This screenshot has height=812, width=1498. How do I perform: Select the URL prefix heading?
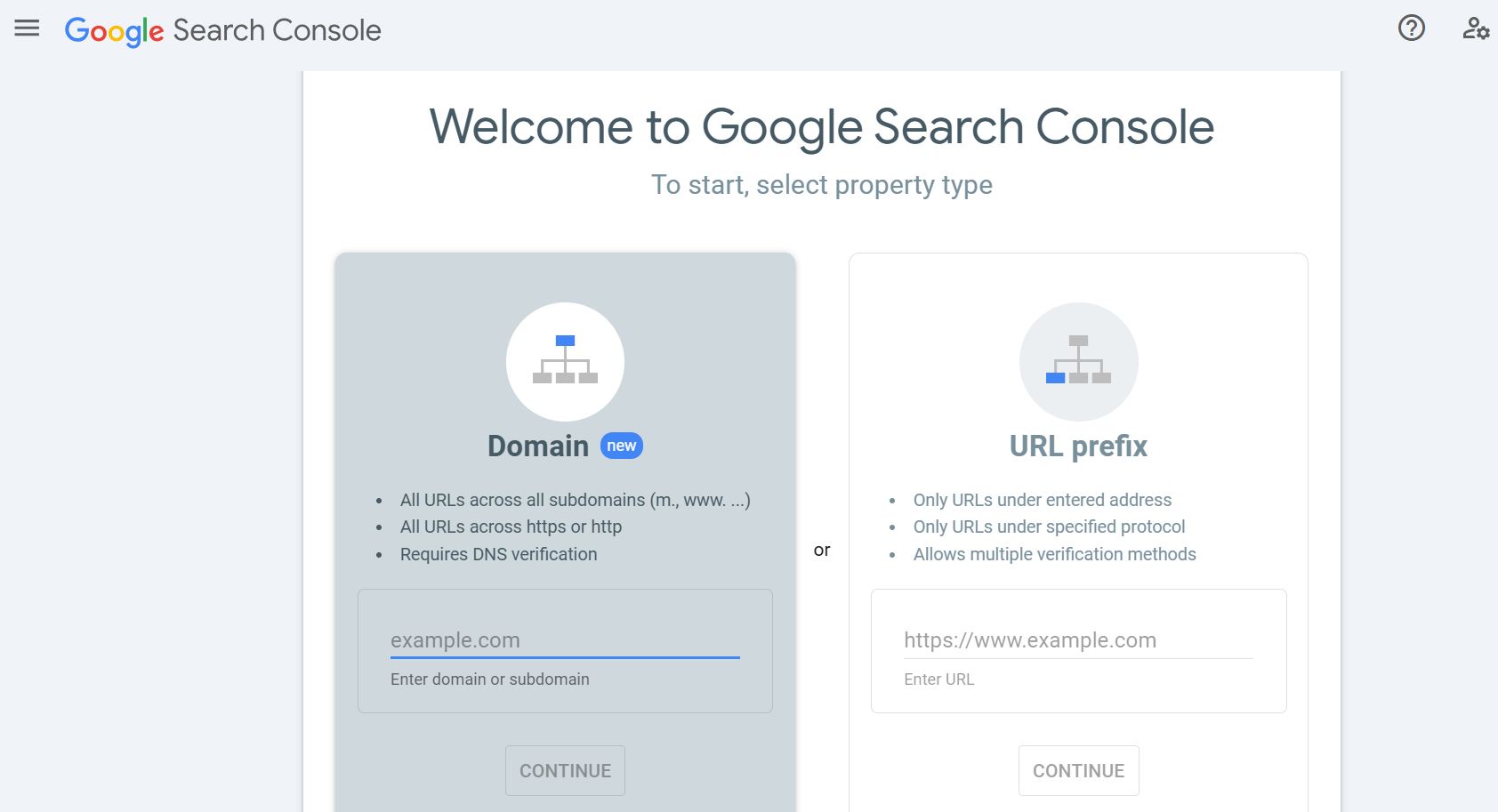tap(1078, 446)
